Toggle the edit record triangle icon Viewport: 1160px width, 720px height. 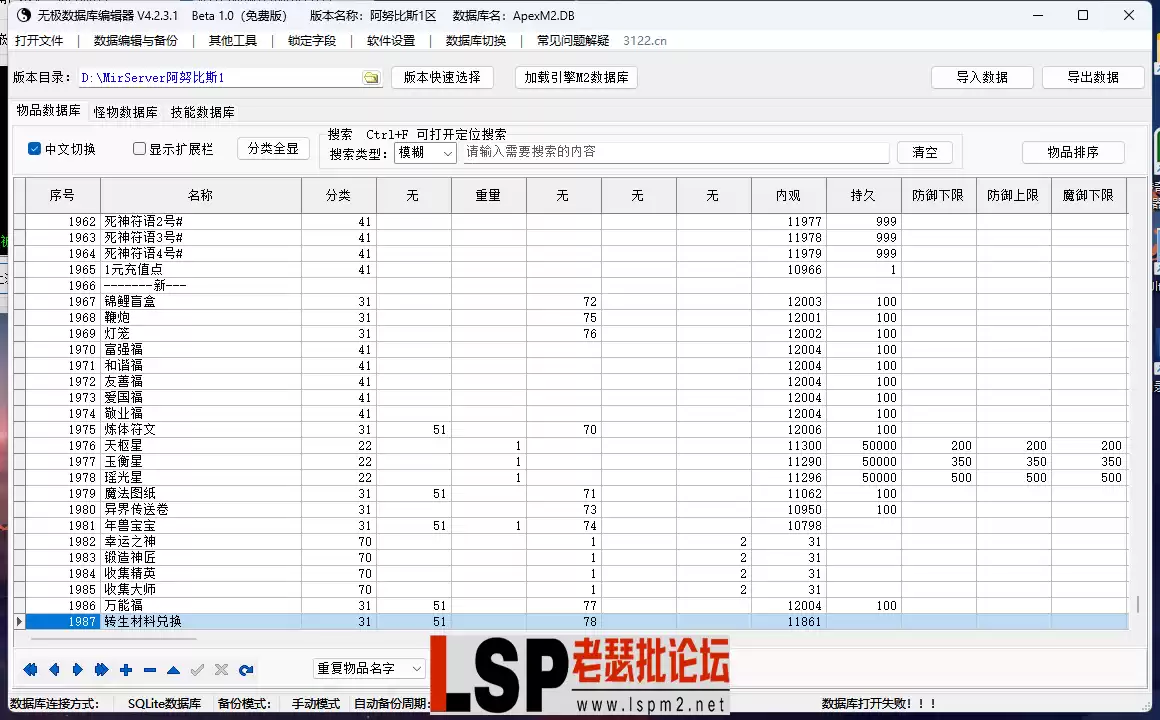pos(172,670)
